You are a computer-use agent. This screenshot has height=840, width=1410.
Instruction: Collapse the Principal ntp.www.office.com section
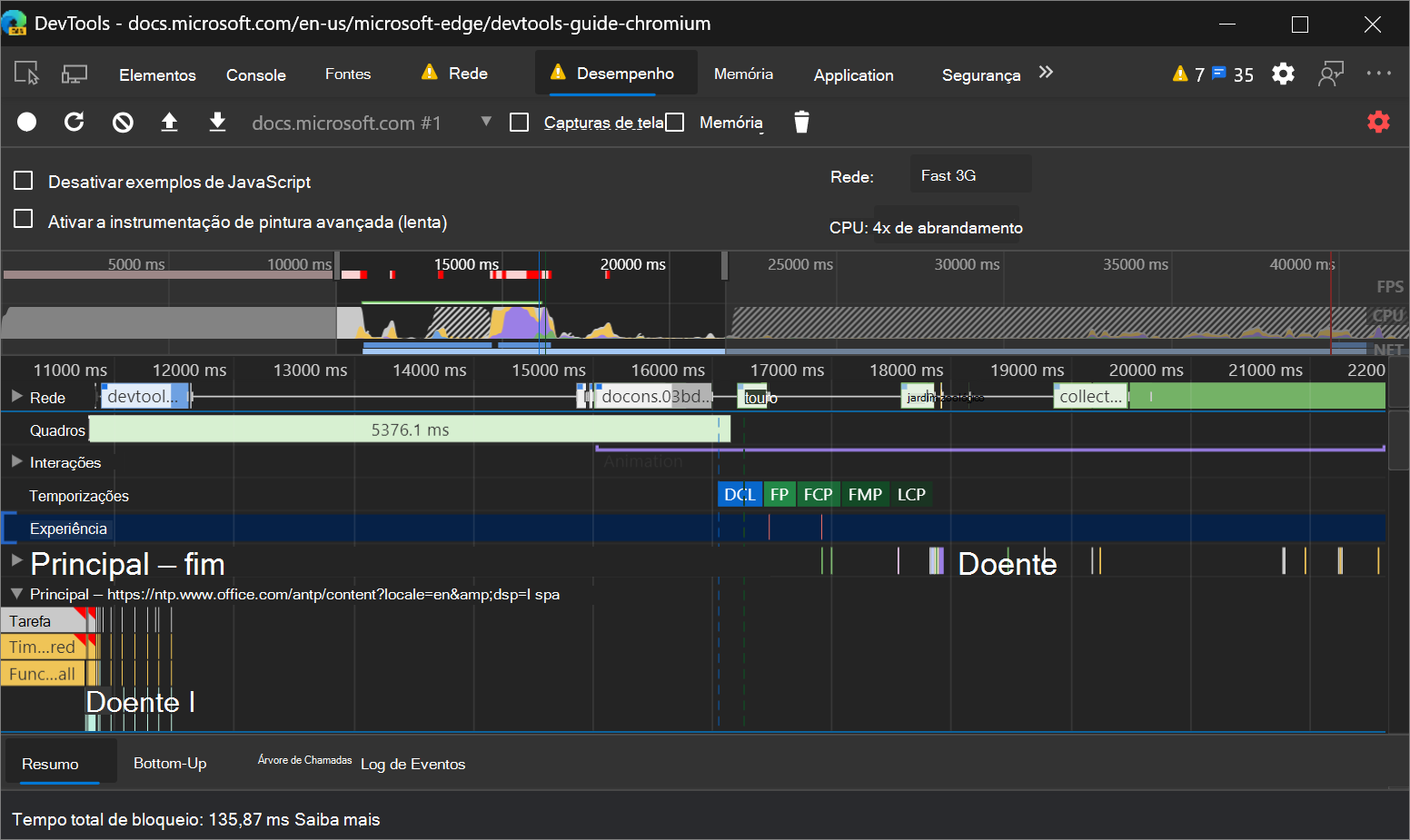point(15,594)
